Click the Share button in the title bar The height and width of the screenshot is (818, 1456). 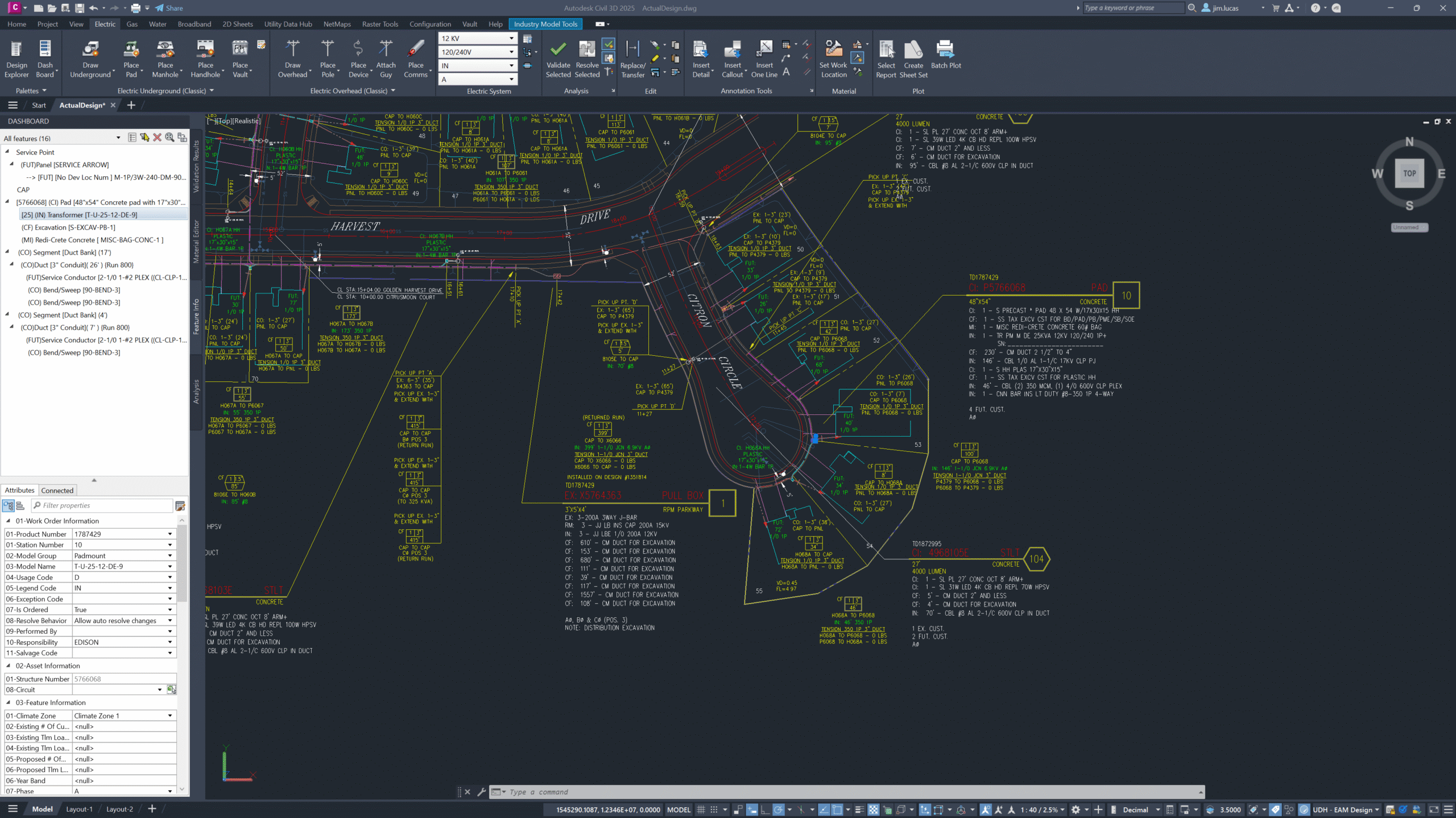click(168, 8)
